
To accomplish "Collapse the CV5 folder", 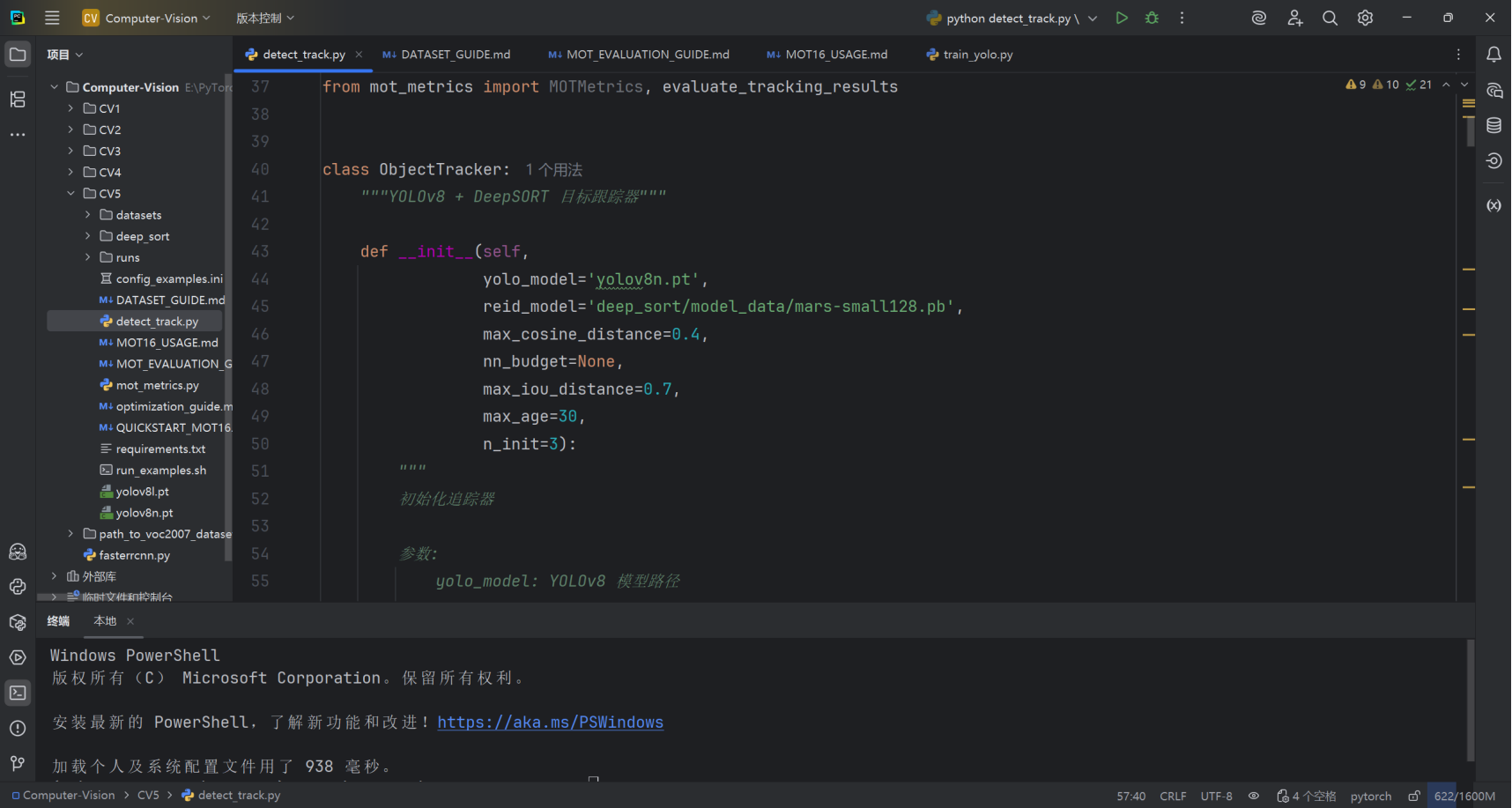I will [x=70, y=194].
